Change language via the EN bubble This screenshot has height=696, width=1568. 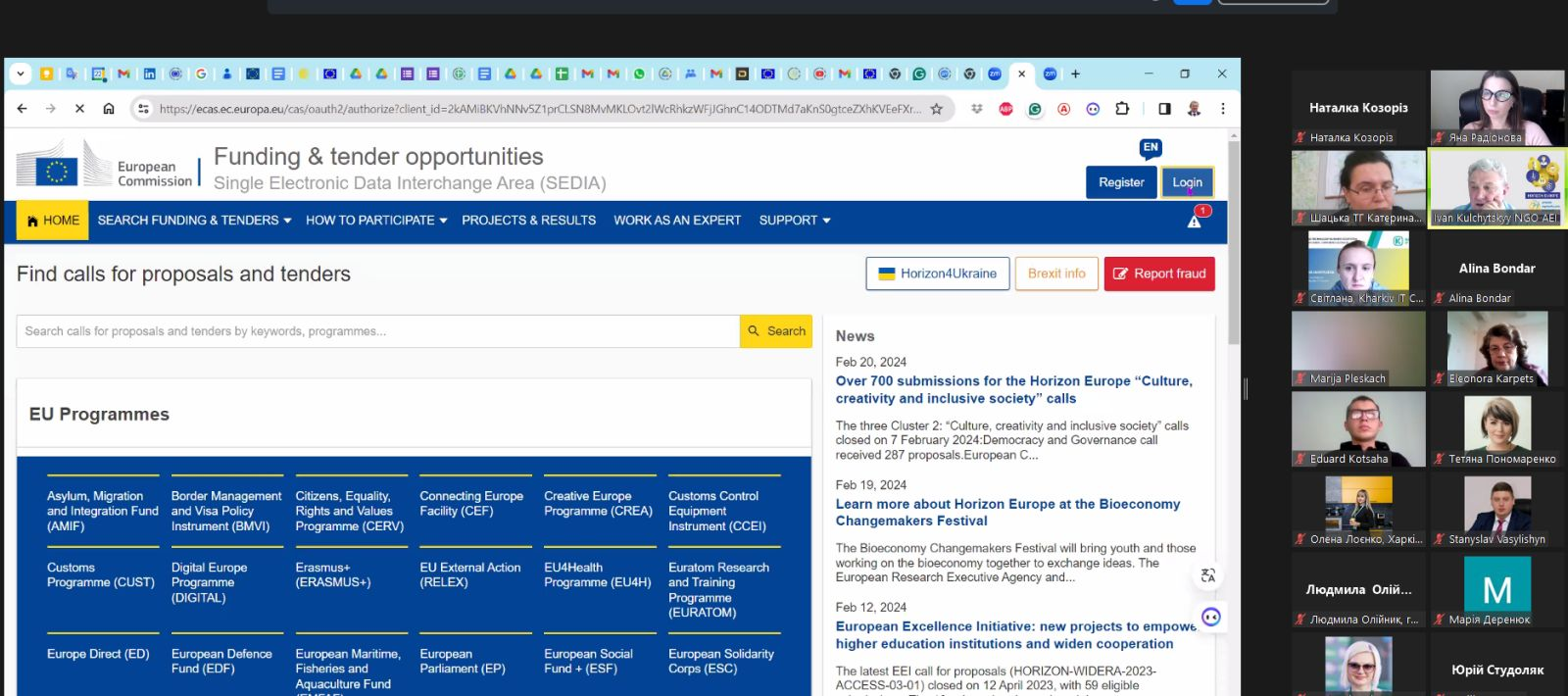tap(1151, 148)
